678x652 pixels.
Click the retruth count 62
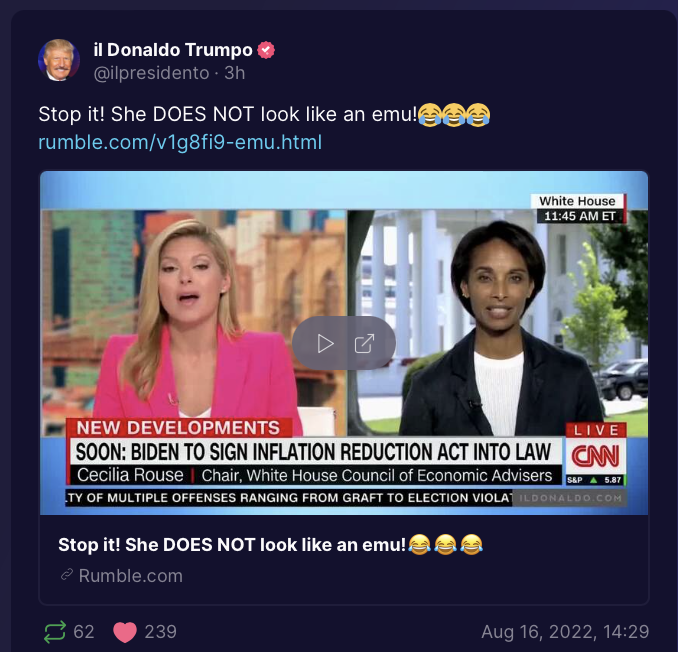84,632
